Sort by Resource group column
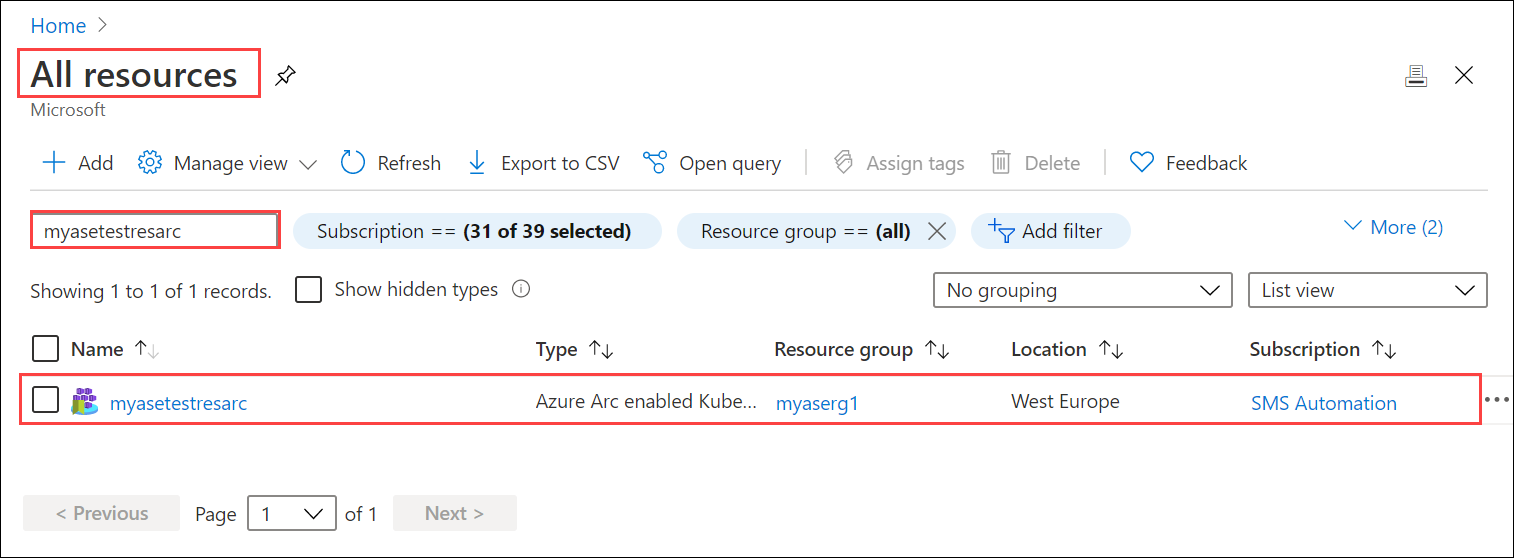The height and width of the screenshot is (558, 1514). [x=861, y=349]
